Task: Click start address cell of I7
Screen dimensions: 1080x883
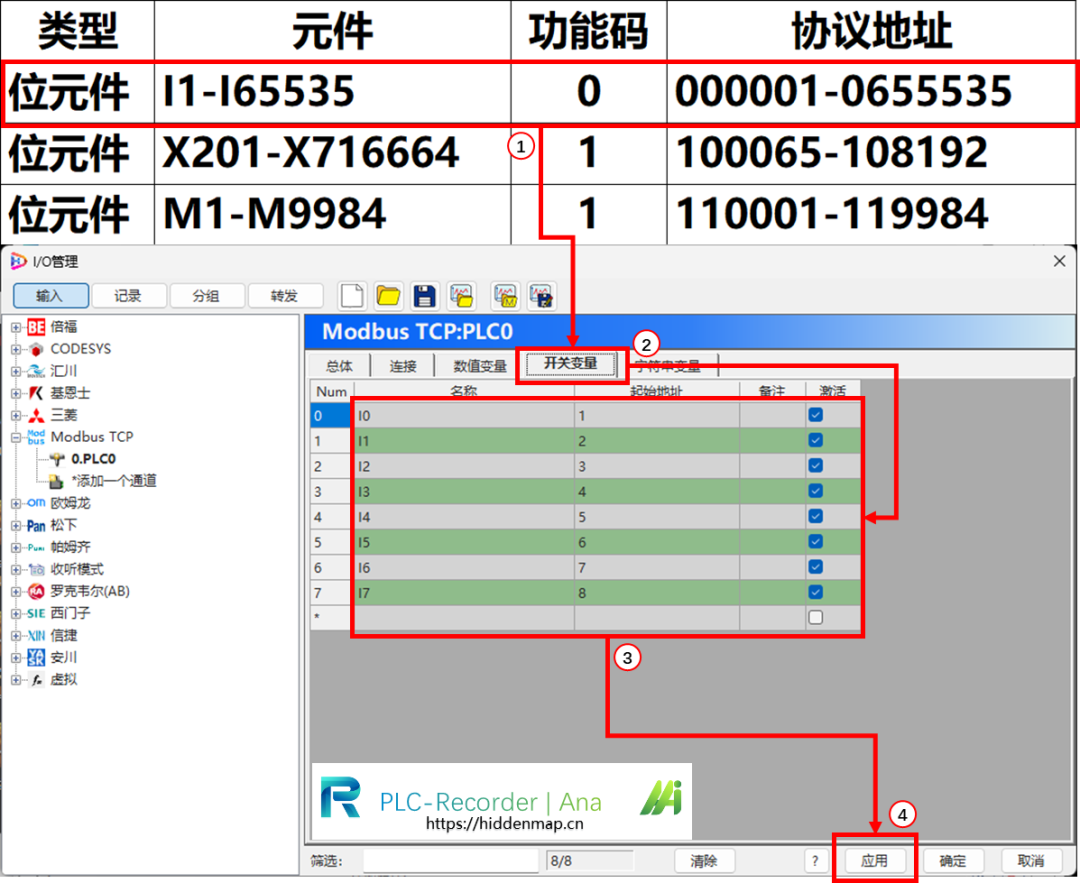Action: 656,592
